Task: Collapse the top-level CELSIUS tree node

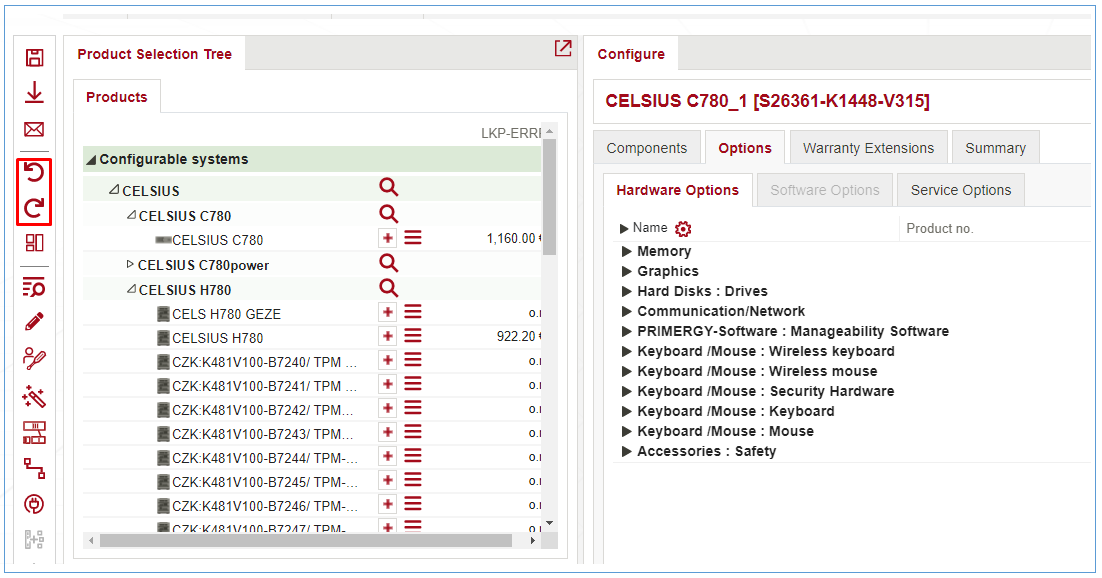Action: pyautogui.click(x=114, y=190)
